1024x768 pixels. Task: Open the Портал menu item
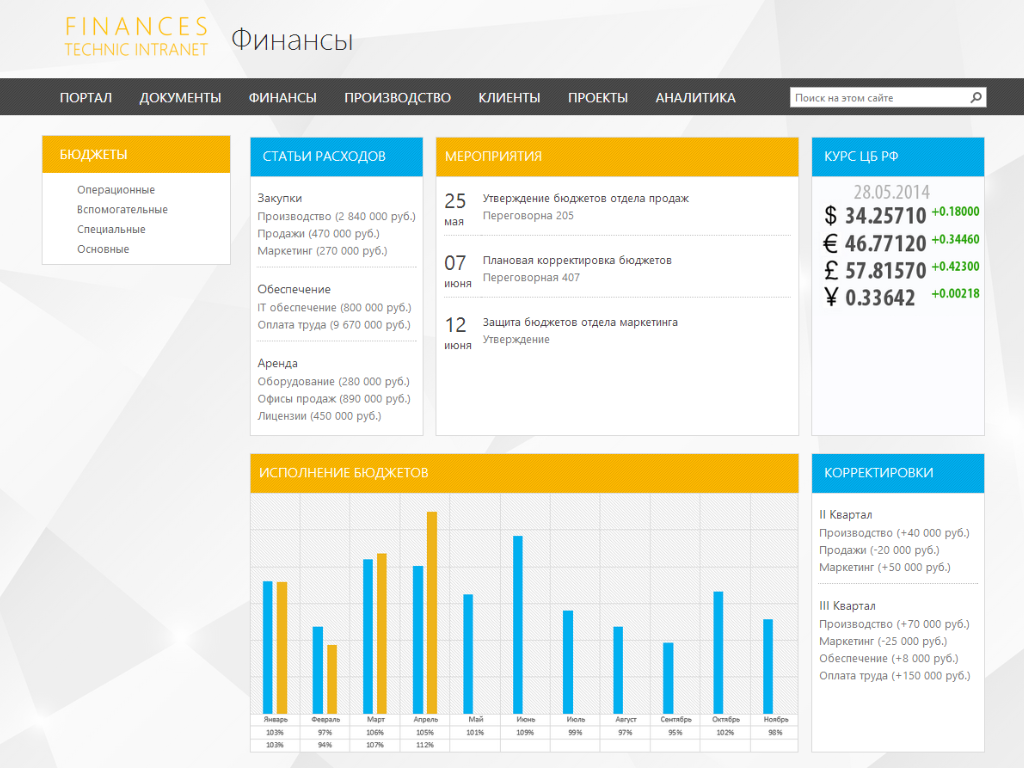coord(86,98)
